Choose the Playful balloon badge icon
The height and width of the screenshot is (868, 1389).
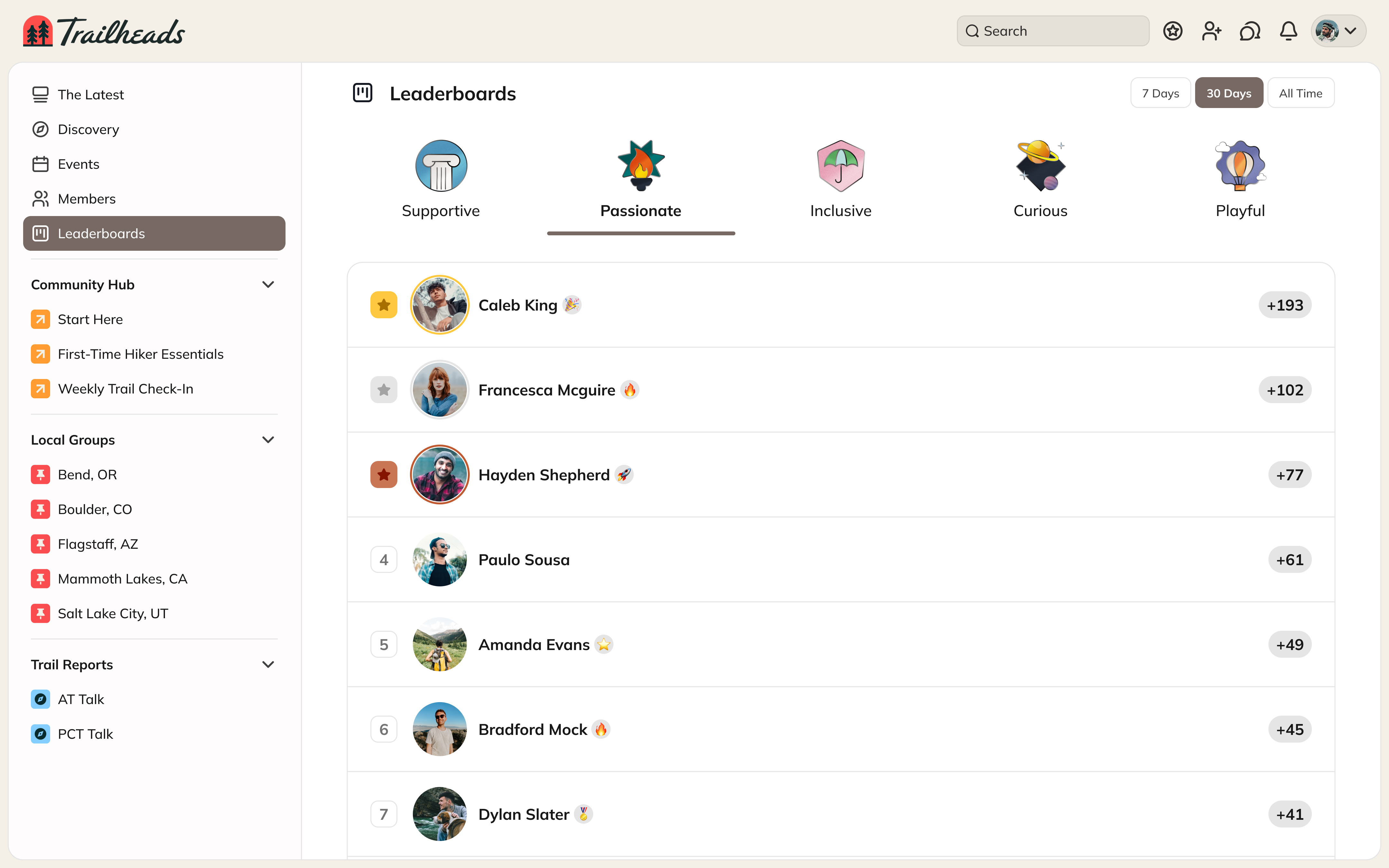point(1240,166)
